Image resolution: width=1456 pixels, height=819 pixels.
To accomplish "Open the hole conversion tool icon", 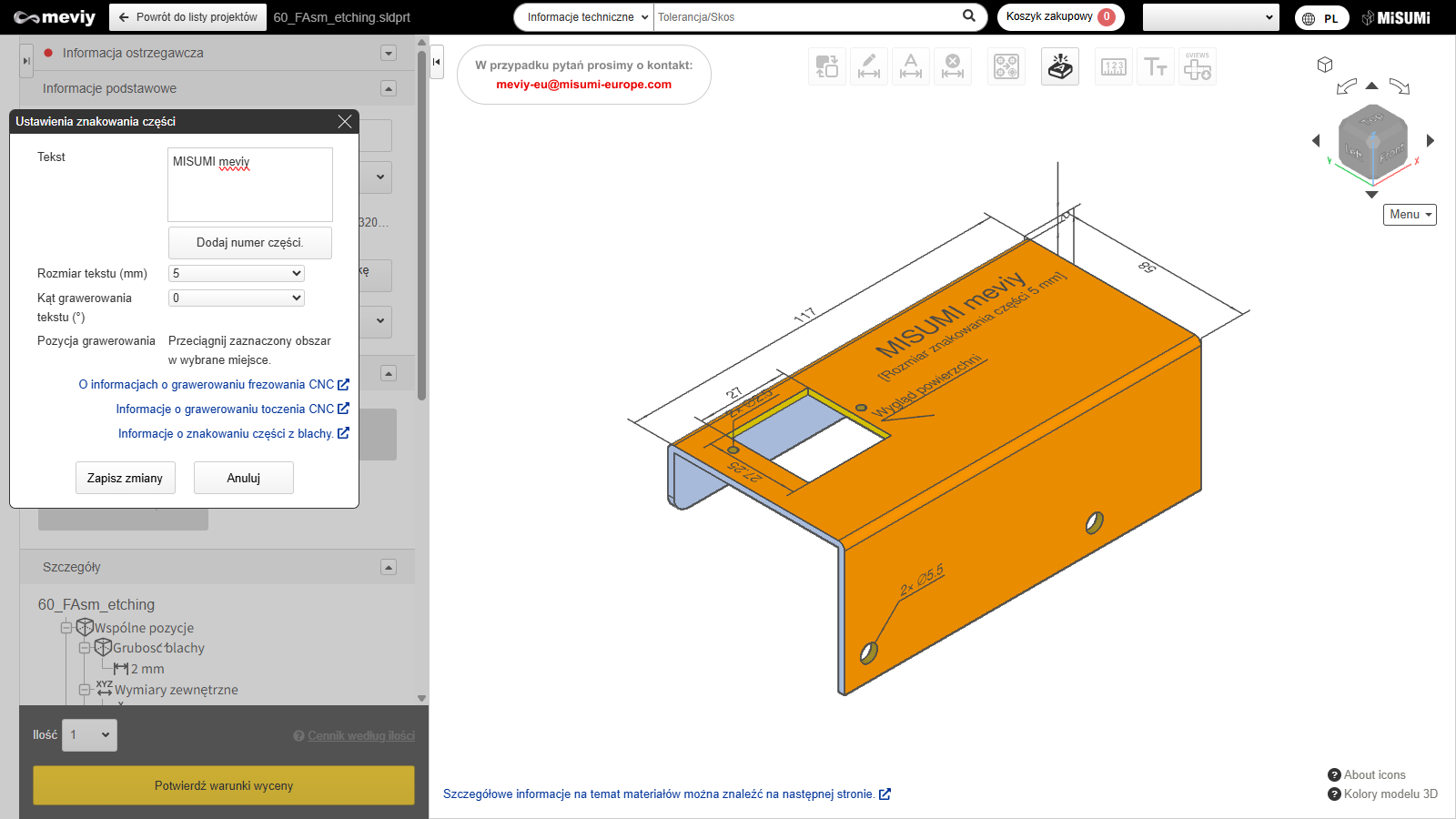I will [x=1006, y=66].
